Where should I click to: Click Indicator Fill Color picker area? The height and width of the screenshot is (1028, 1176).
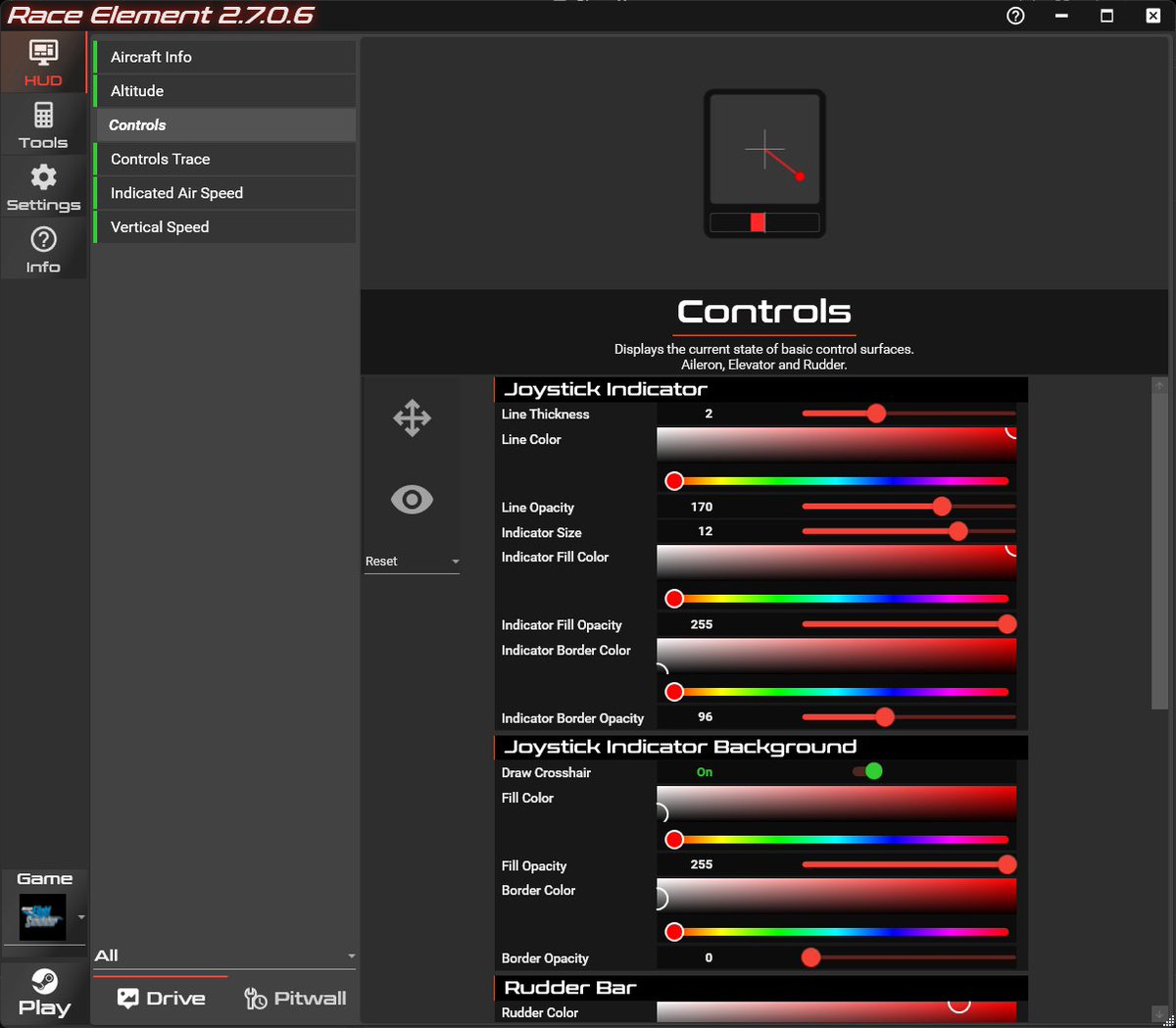[x=836, y=562]
